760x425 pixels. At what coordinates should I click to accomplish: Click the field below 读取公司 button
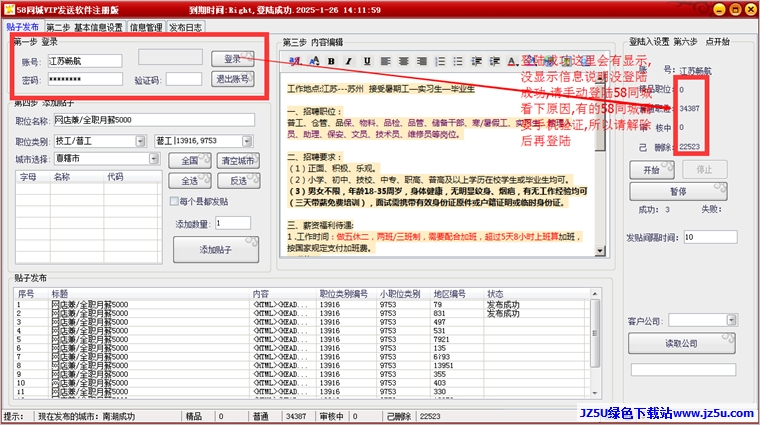(x=683, y=369)
